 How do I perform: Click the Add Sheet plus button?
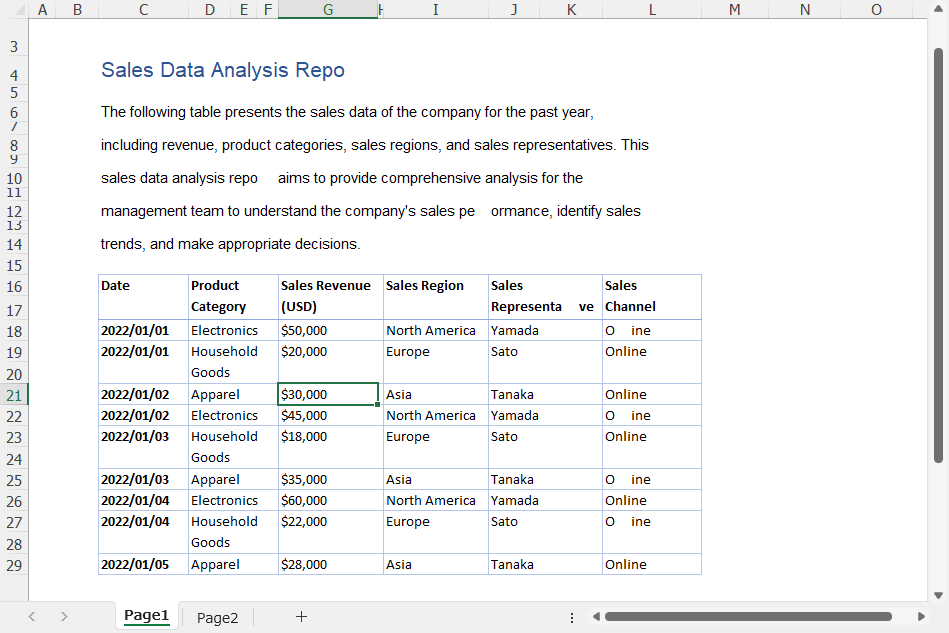(x=301, y=616)
